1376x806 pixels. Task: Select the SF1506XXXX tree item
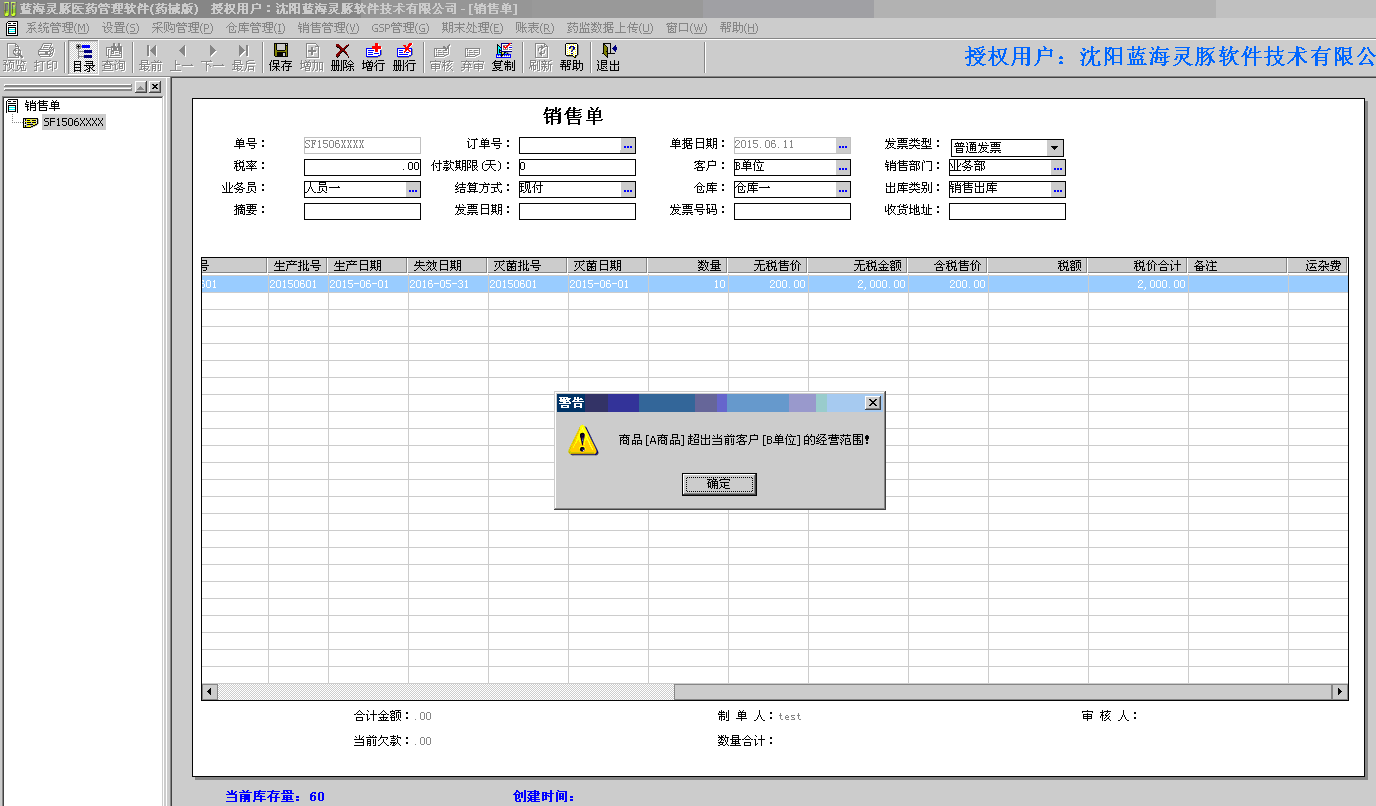[x=73, y=122]
